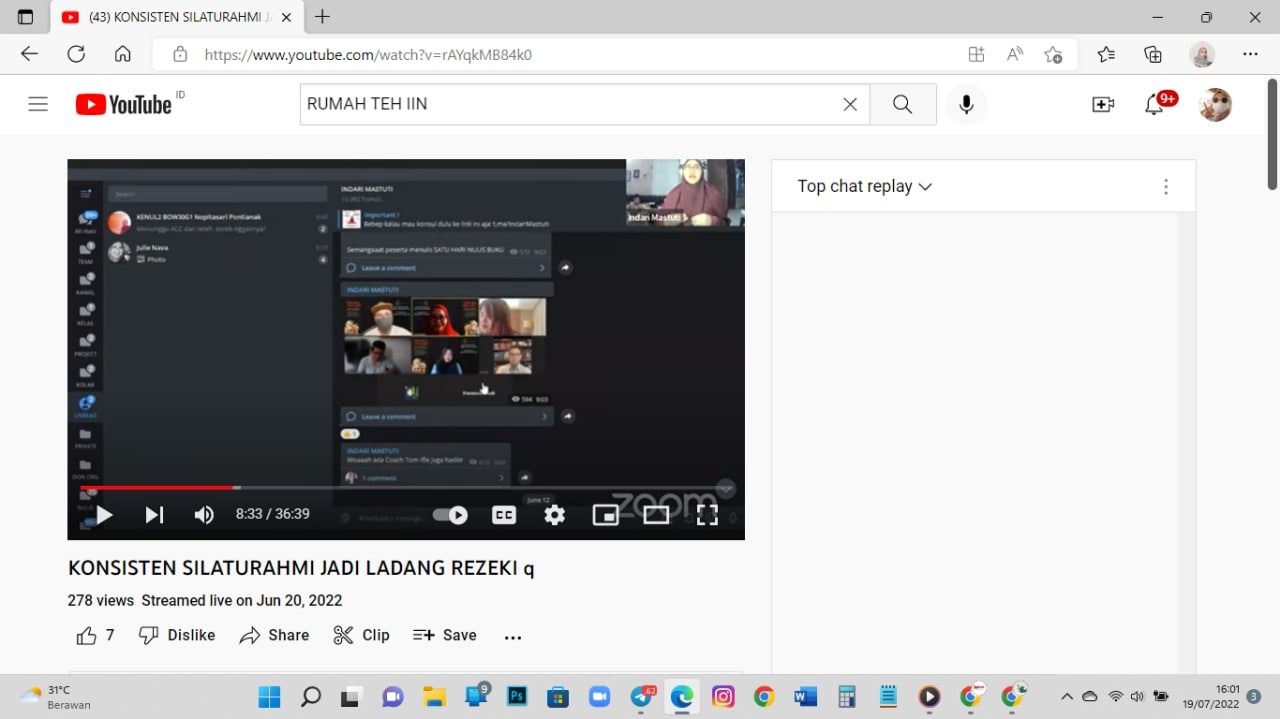Skip to the next video
This screenshot has width=1280, height=719.
[154, 515]
